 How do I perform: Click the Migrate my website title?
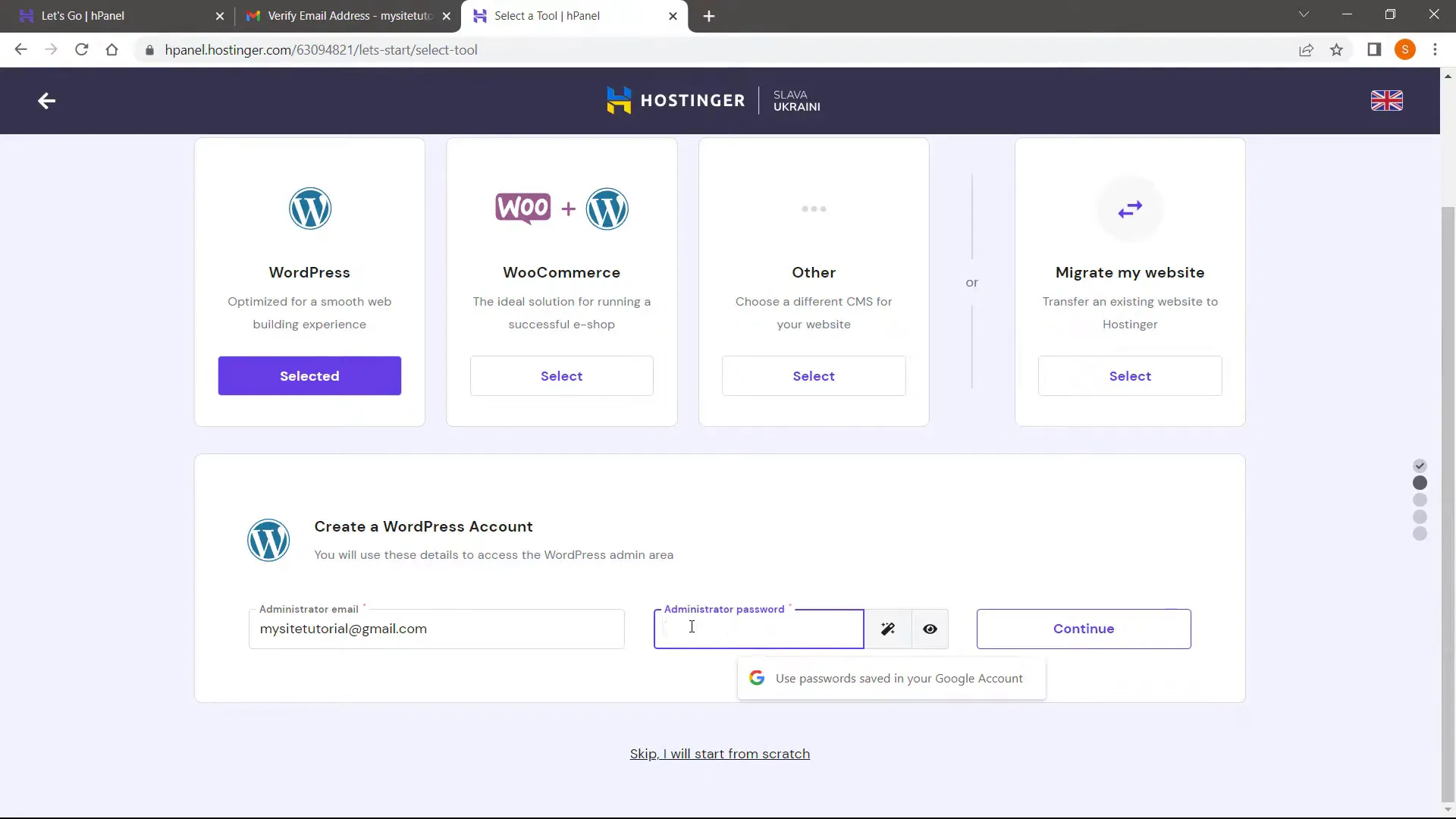(1130, 272)
